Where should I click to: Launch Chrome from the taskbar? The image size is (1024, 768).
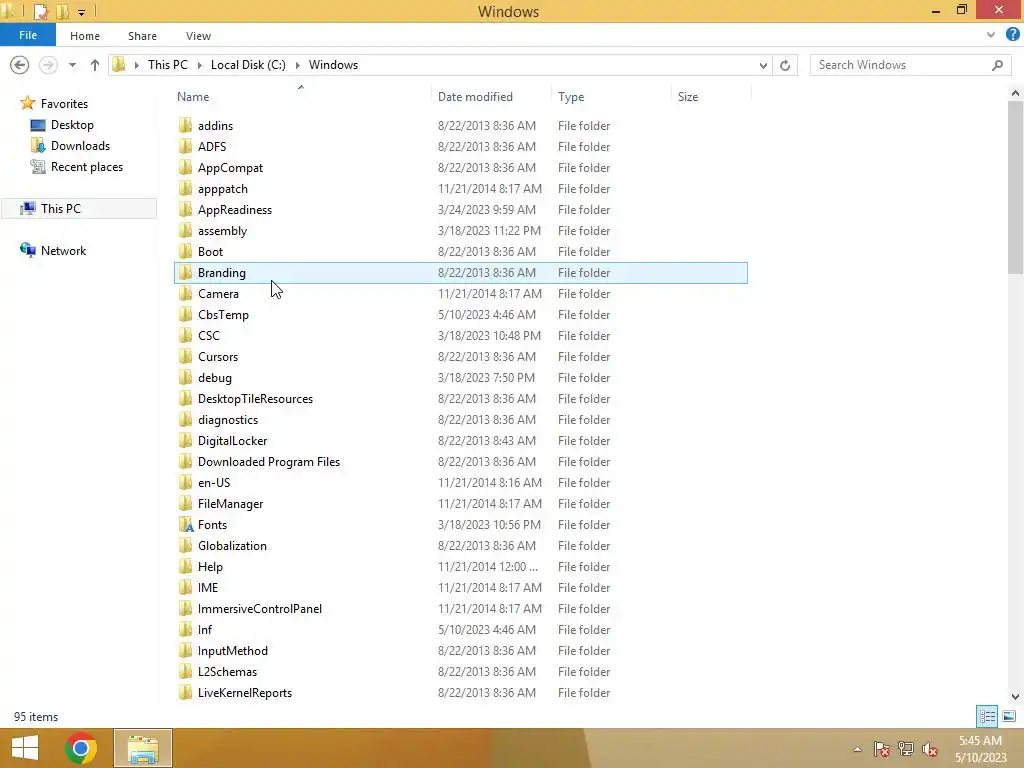(80, 748)
